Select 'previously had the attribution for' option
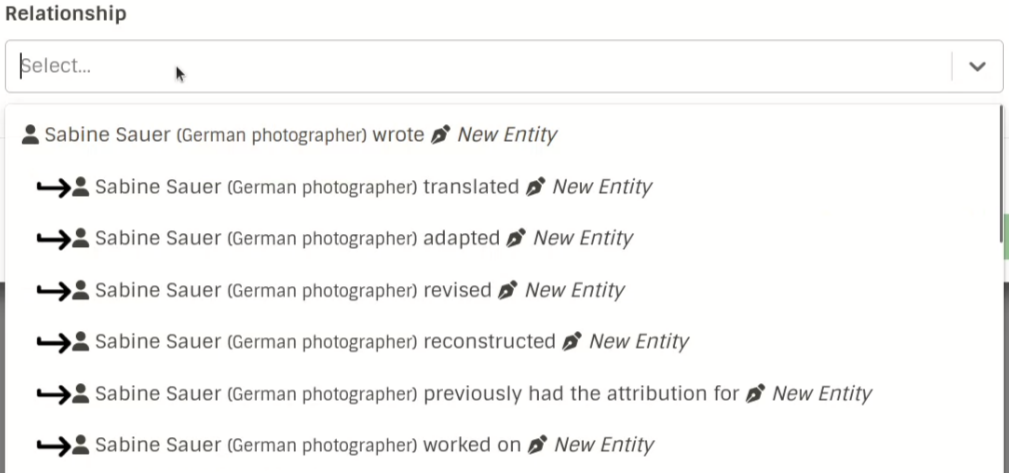 tap(504, 393)
